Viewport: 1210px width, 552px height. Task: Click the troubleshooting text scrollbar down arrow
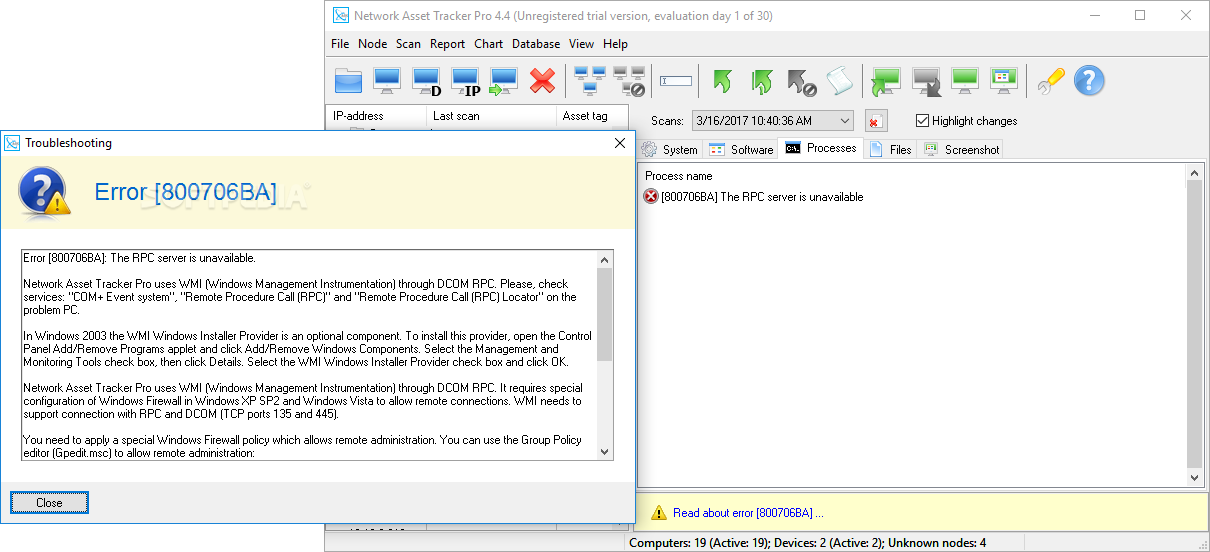pos(604,452)
